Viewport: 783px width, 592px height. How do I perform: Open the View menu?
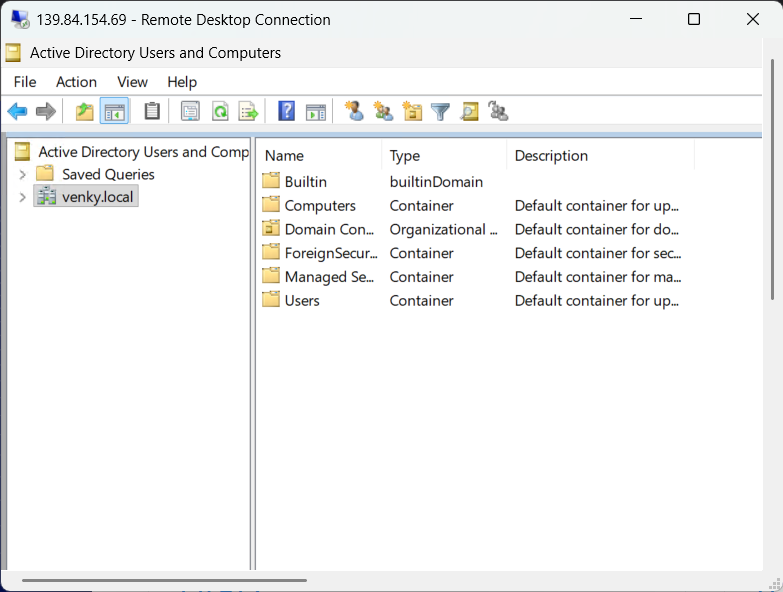tap(132, 82)
